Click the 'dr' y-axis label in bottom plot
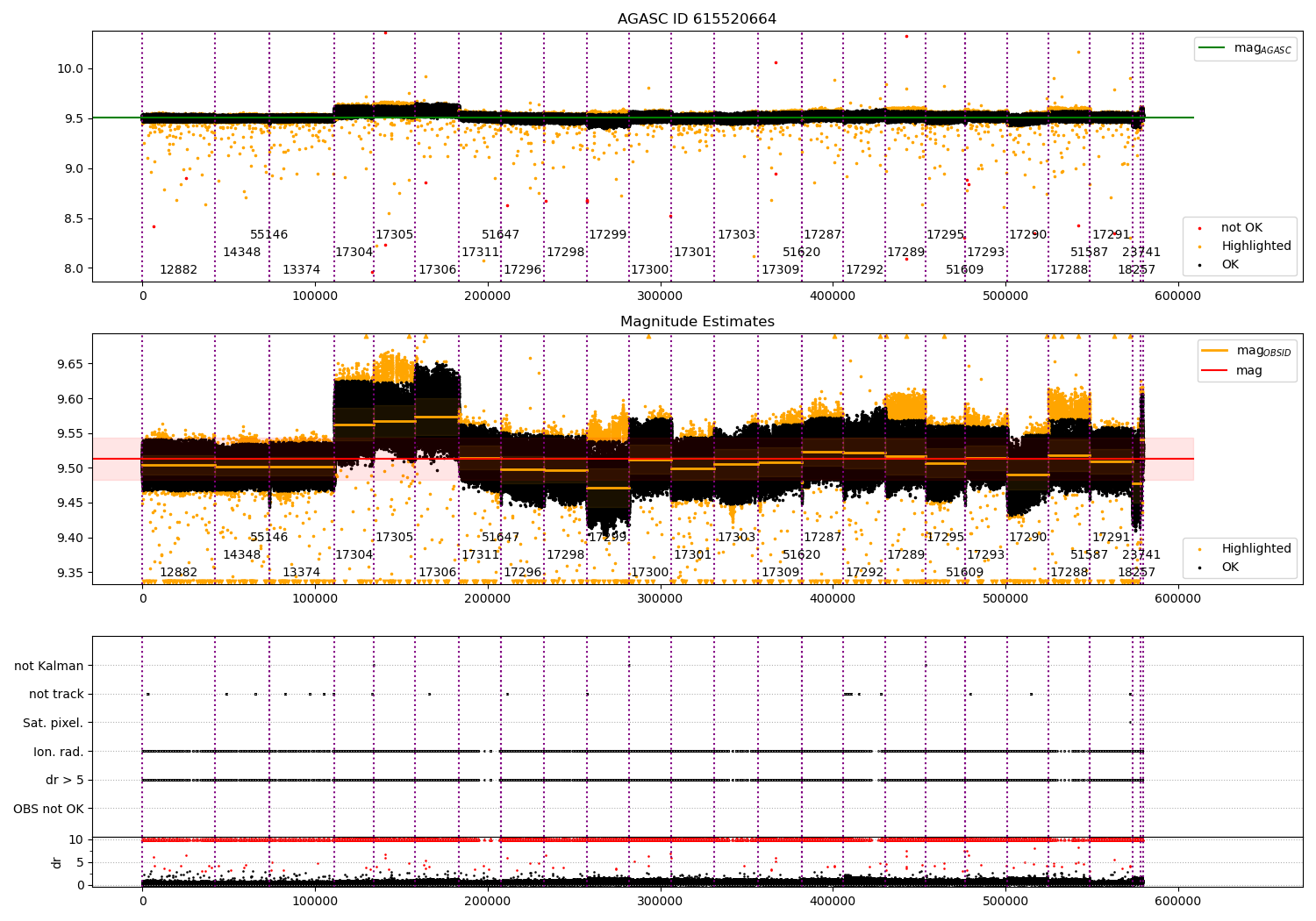1316x921 pixels. pos(57,862)
